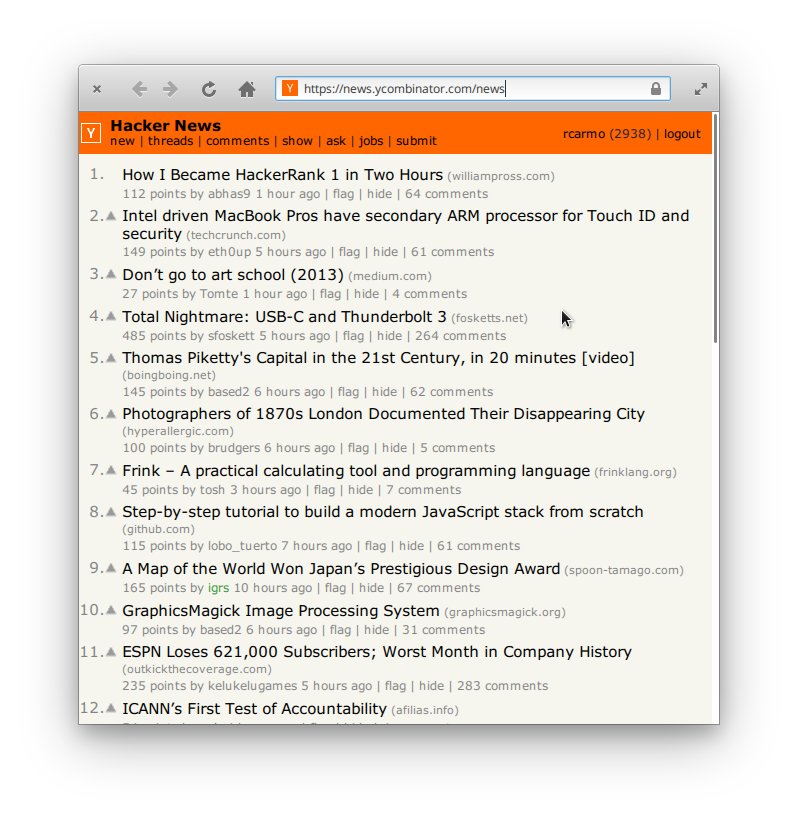Toggle fullscreen with the expand arrows icon
798x817 pixels.
click(701, 89)
